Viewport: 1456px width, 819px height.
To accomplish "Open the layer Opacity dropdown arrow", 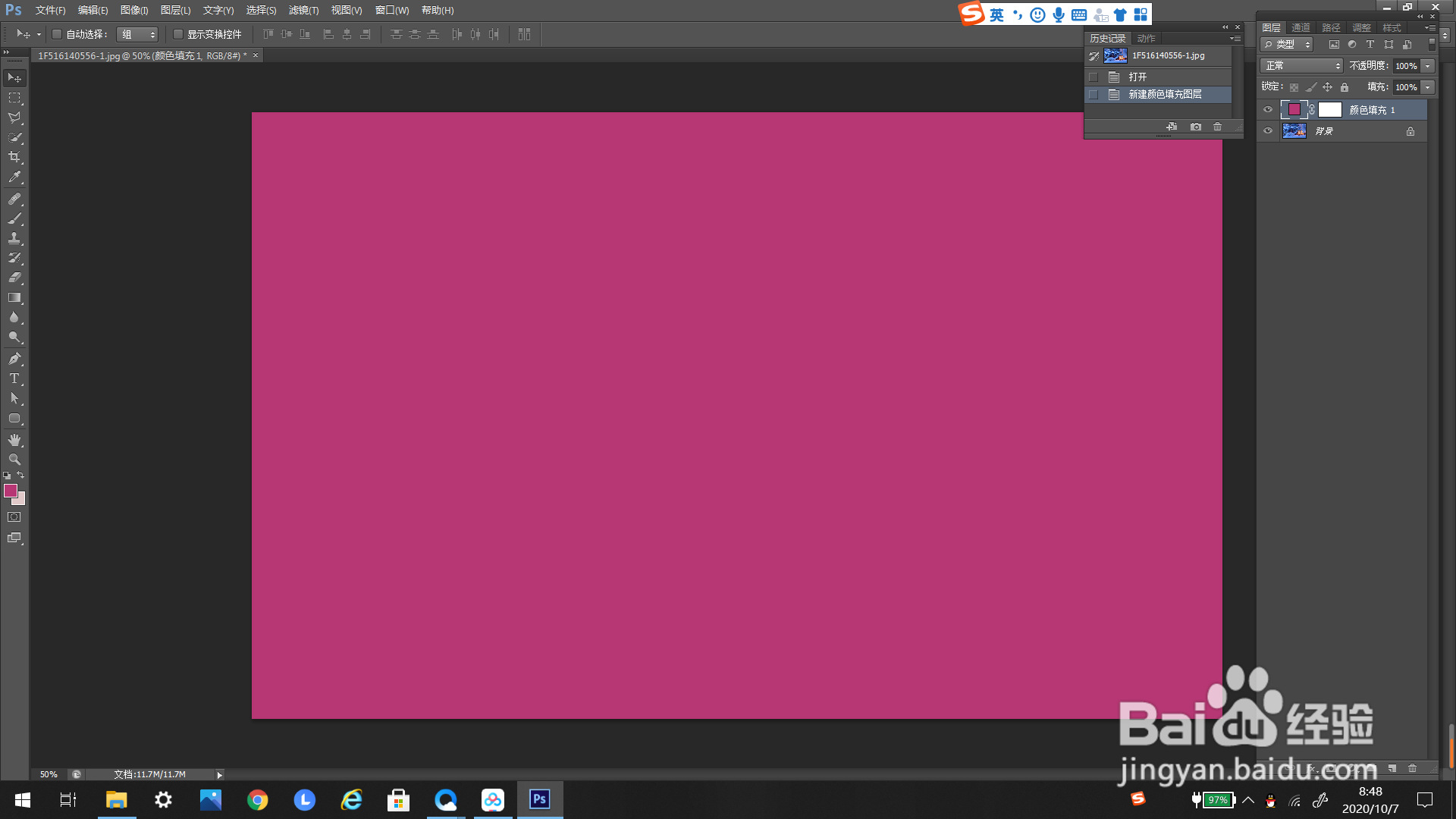I will point(1428,66).
